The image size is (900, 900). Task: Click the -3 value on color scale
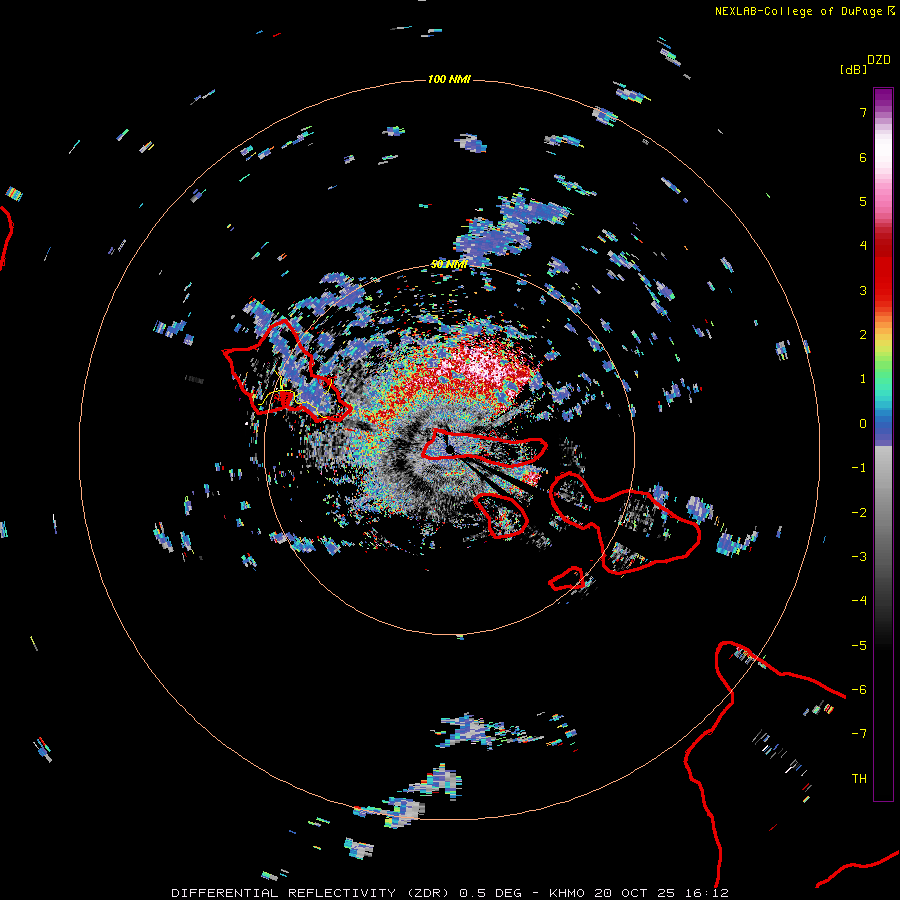tap(859, 557)
